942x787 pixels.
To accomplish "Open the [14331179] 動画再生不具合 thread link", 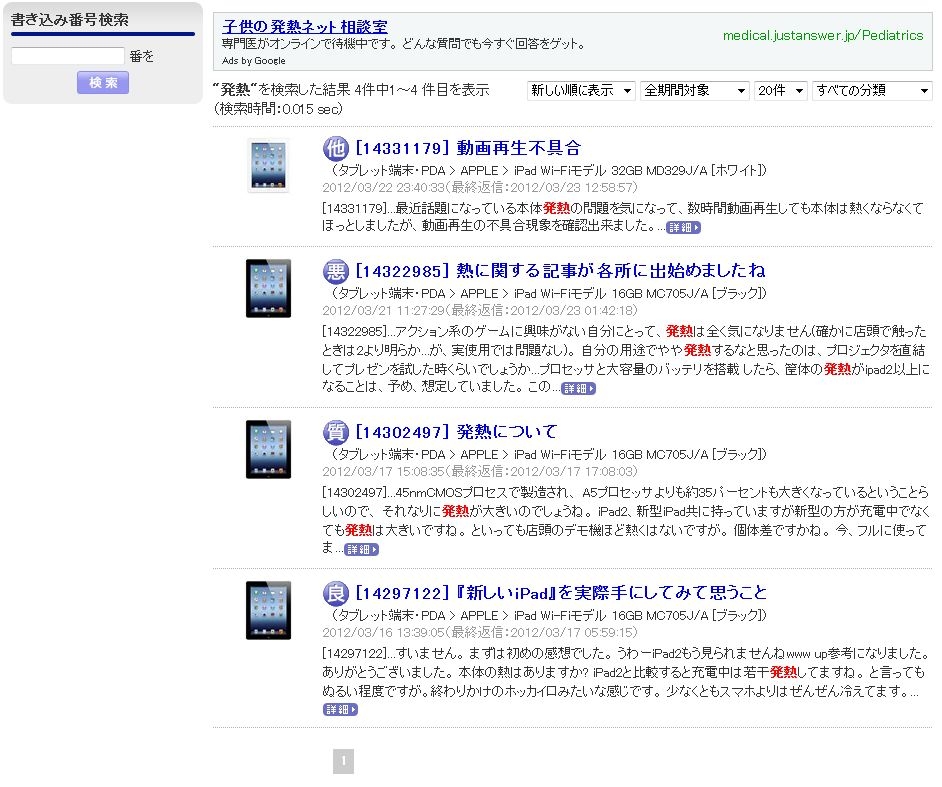I will (x=468, y=148).
